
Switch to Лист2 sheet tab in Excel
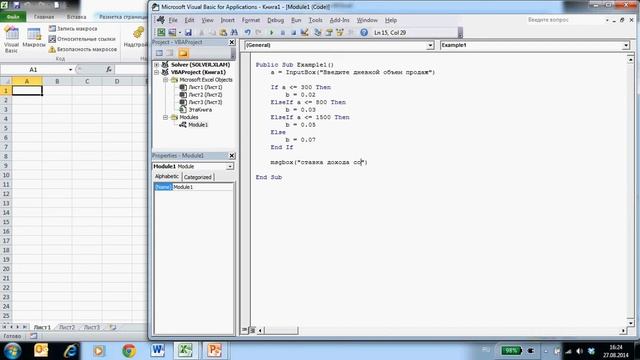[x=67, y=327]
